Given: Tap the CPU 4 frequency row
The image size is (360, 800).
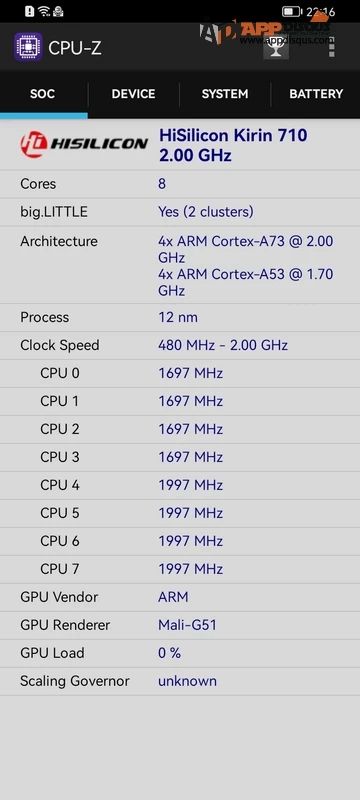Looking at the screenshot, I should pyautogui.click(x=180, y=485).
